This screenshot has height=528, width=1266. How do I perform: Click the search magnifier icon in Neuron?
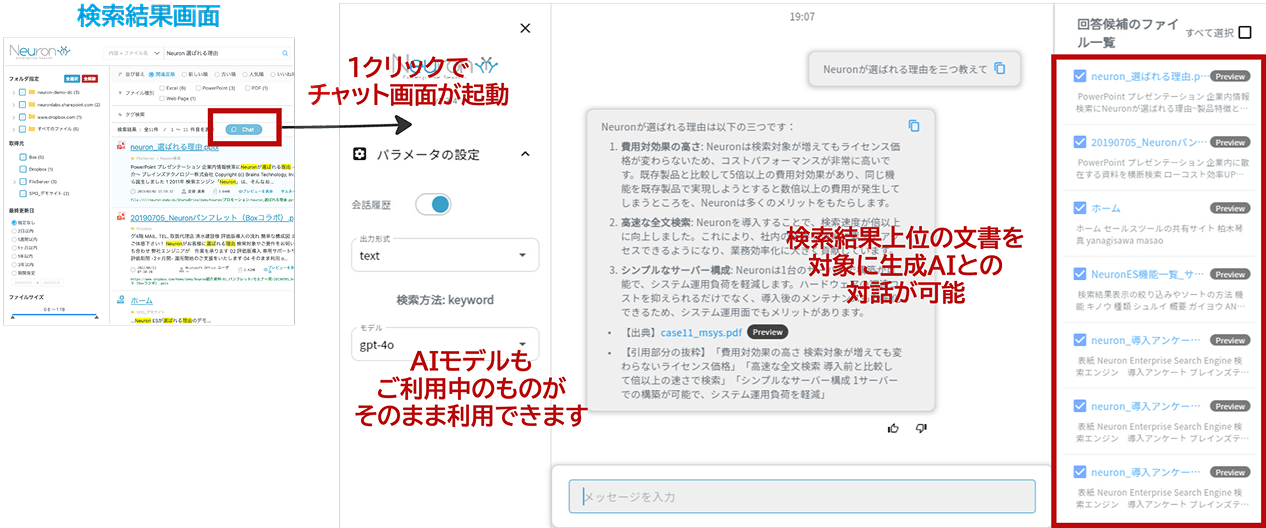tap(285, 53)
